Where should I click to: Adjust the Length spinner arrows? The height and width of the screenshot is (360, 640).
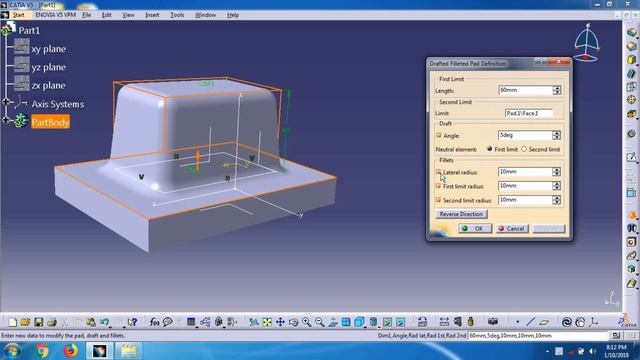click(x=557, y=90)
